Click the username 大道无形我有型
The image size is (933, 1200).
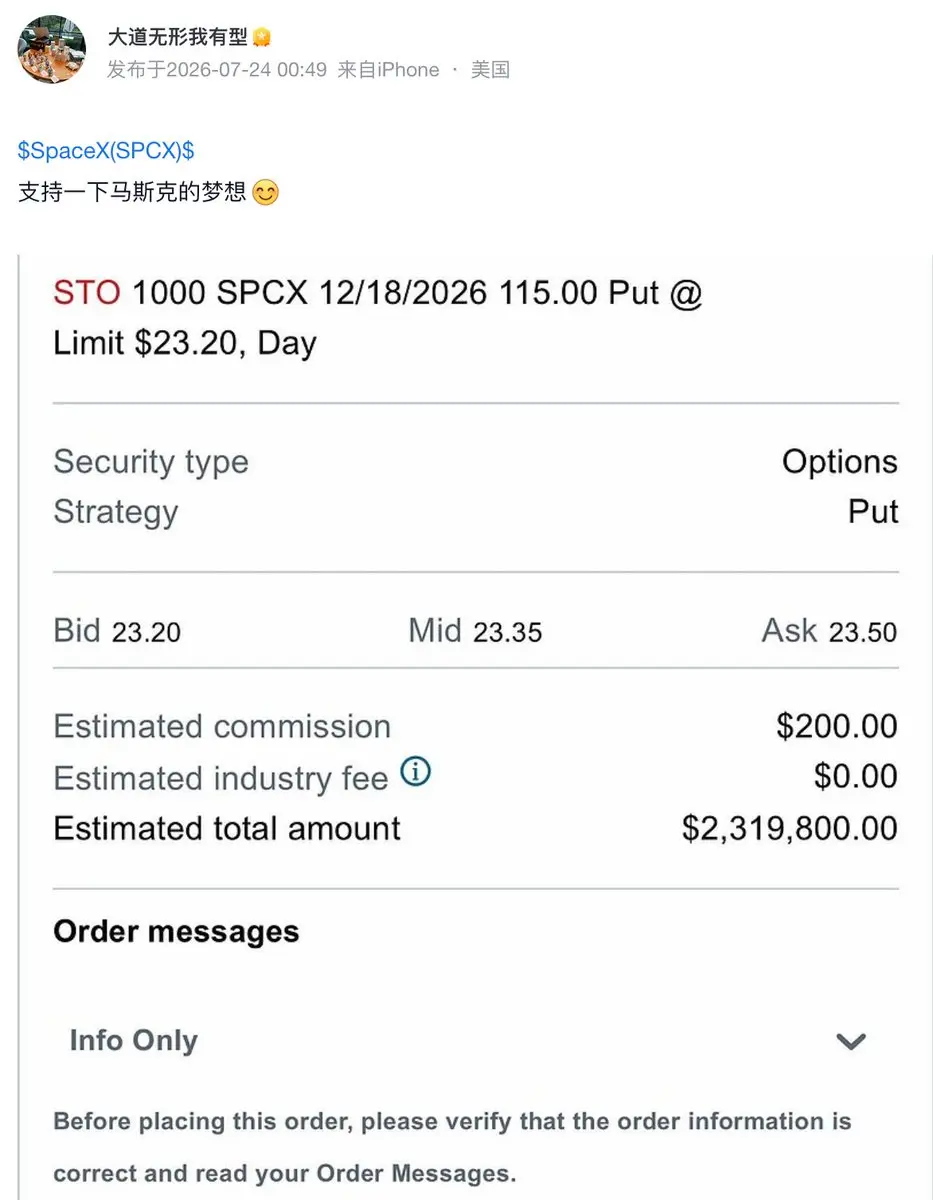pos(177,37)
